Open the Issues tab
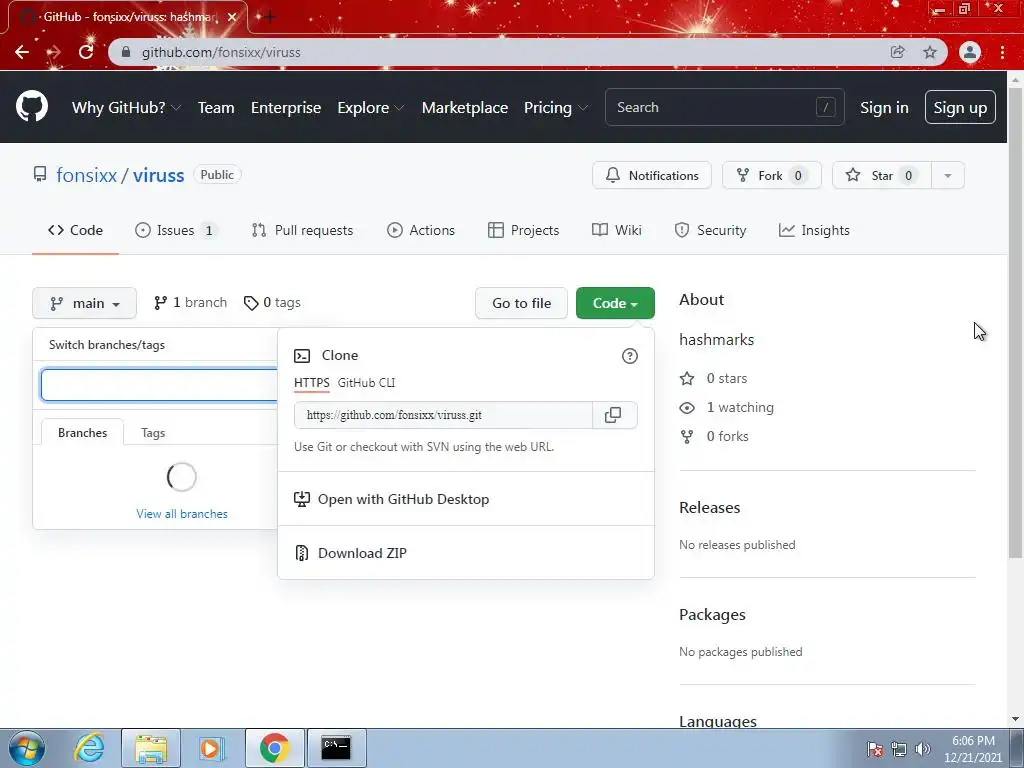Screen dimensions: 1024x768 (x=176, y=231)
